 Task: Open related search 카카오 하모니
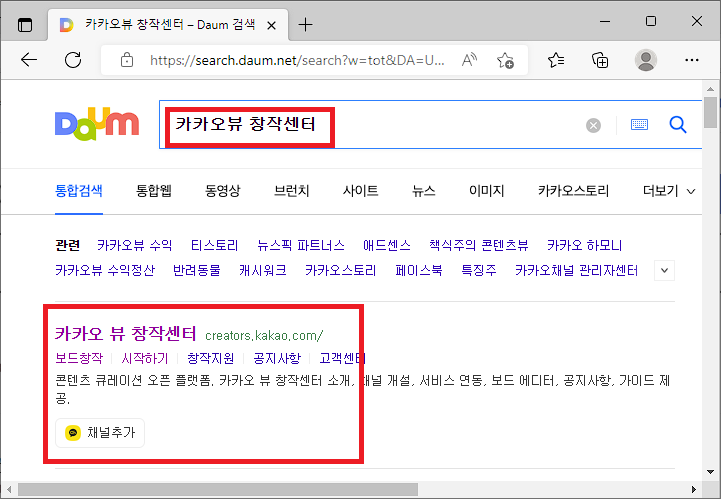click(x=584, y=245)
